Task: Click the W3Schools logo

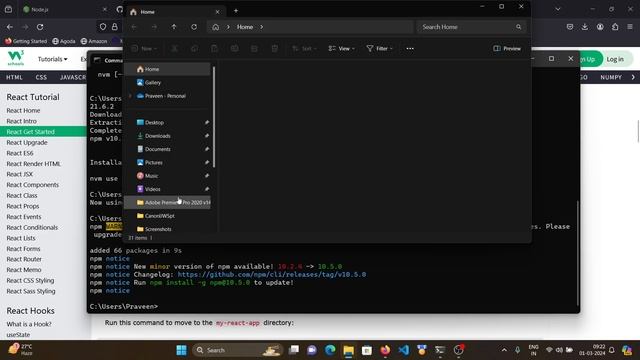Action: 16,59
